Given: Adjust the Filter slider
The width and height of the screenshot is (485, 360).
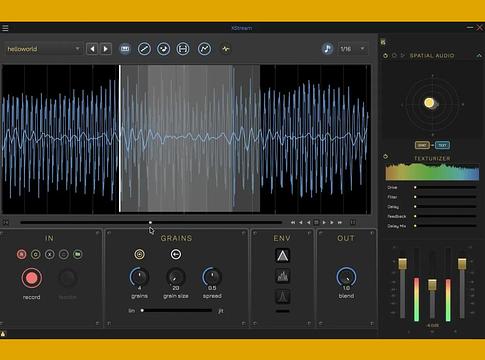Looking at the screenshot, I should point(445,197).
